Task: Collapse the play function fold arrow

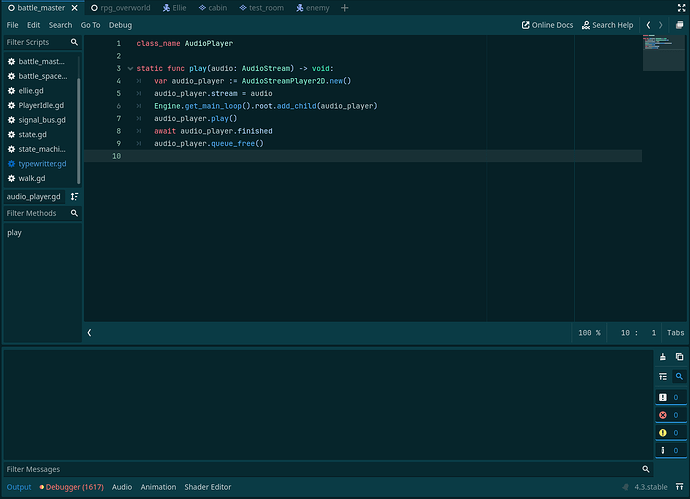Action: pos(130,69)
